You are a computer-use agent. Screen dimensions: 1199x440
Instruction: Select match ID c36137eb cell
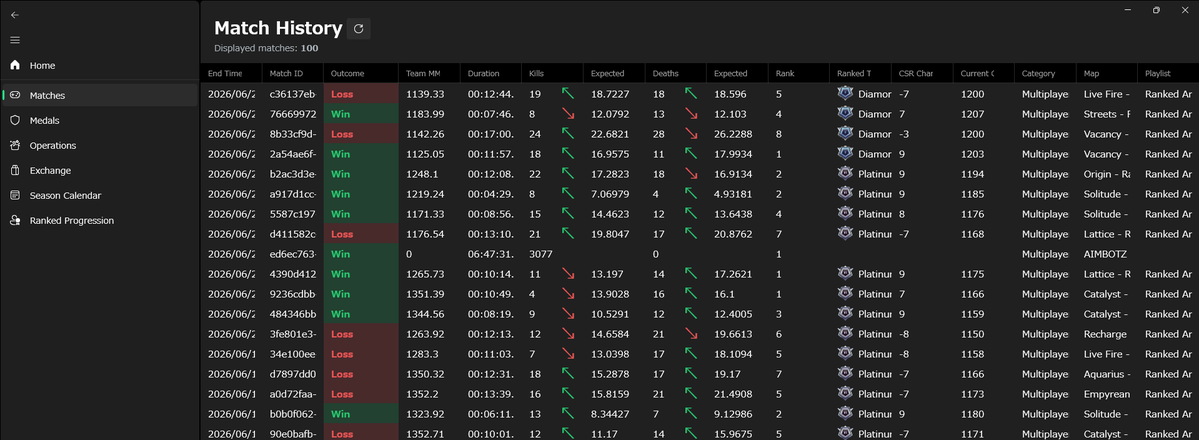tap(293, 94)
